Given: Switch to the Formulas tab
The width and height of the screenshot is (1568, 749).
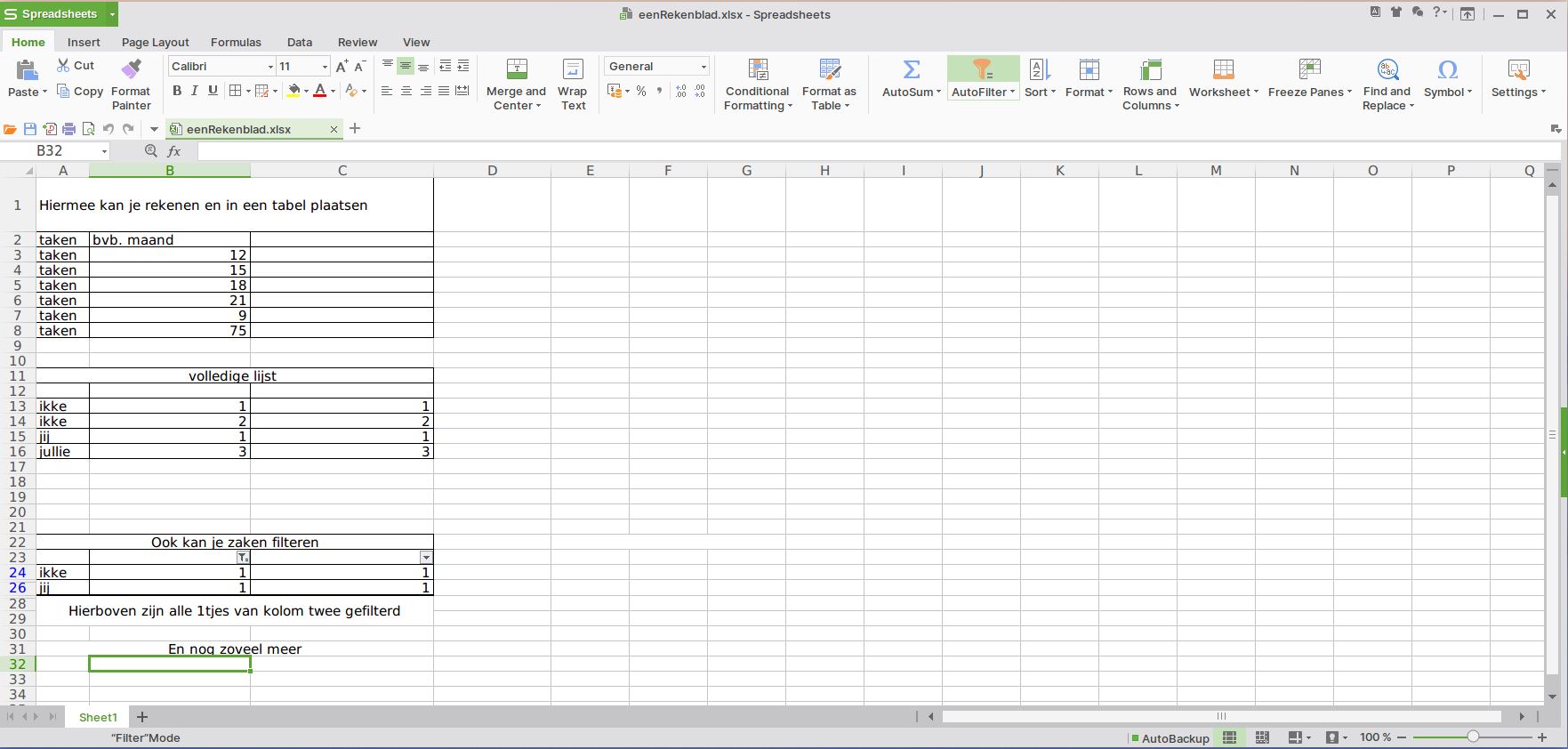Looking at the screenshot, I should click(x=236, y=42).
